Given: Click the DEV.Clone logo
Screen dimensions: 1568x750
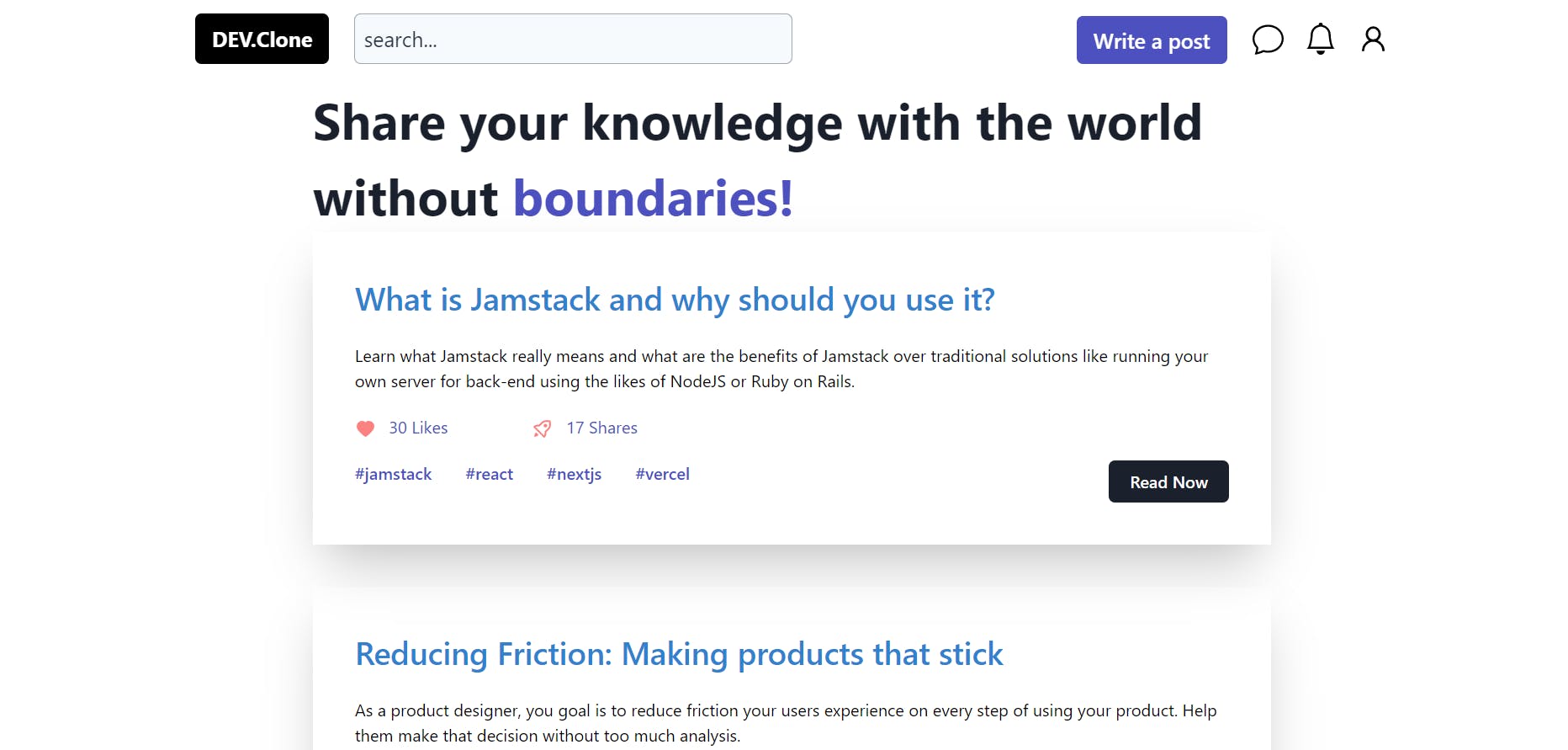Looking at the screenshot, I should (x=262, y=39).
